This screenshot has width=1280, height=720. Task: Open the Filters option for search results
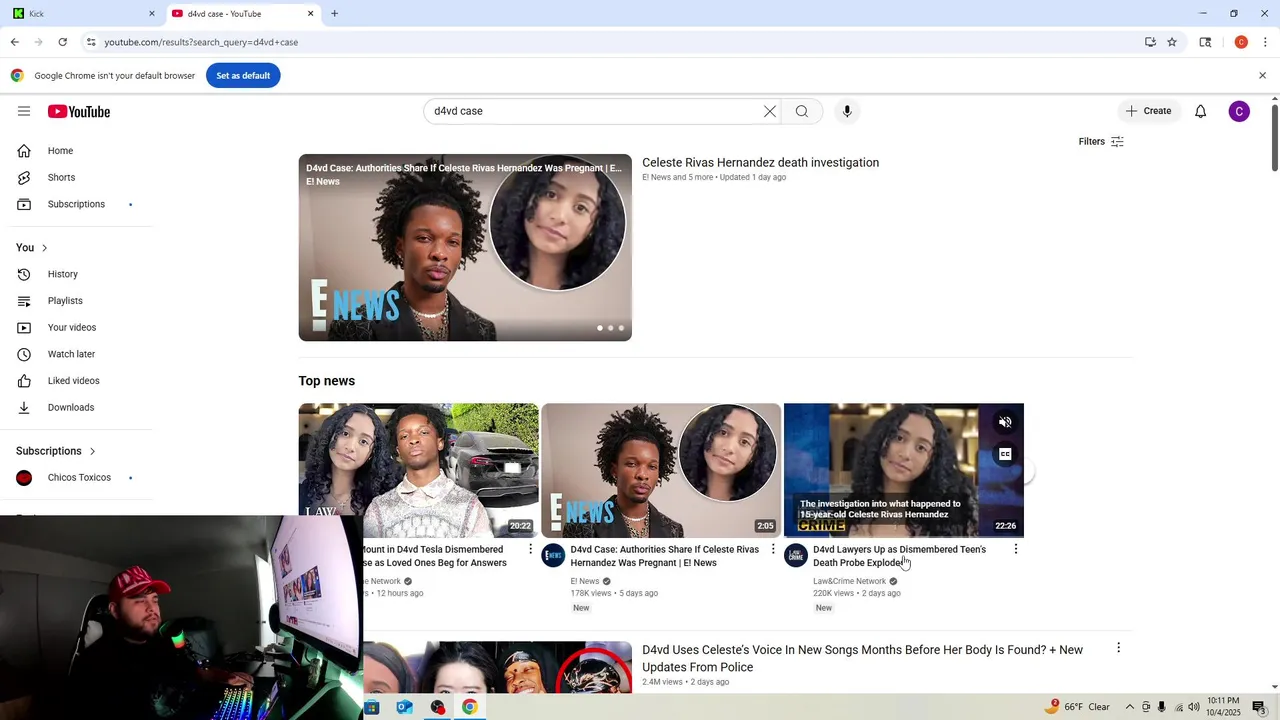click(x=1101, y=142)
